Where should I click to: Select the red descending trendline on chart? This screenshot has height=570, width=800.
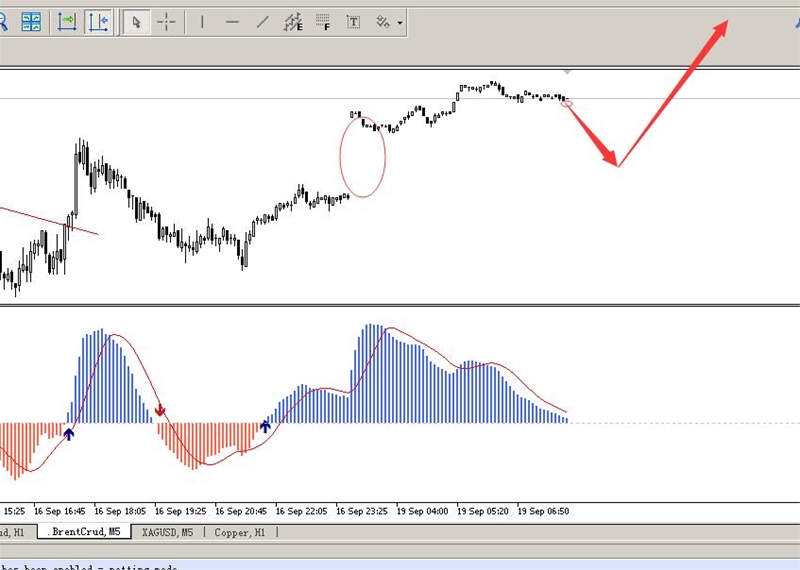coord(49,221)
